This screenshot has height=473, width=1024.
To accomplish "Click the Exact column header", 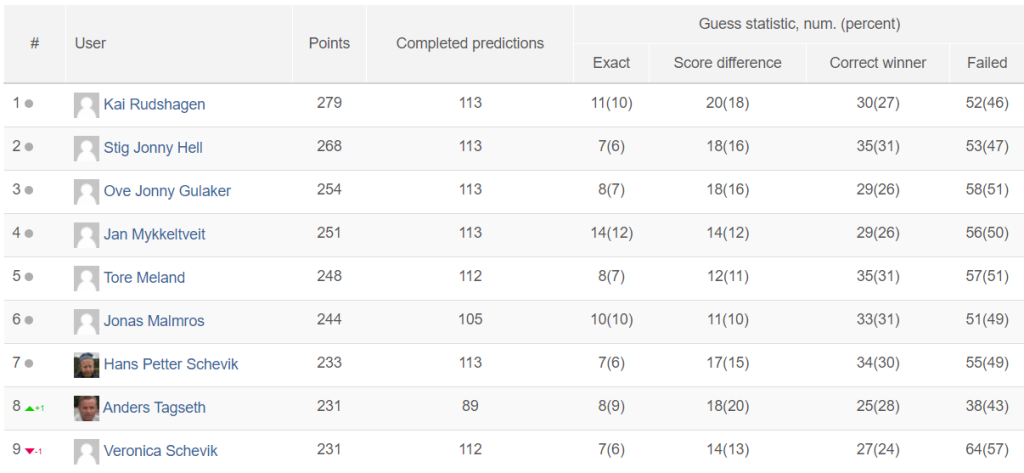I will (611, 63).
